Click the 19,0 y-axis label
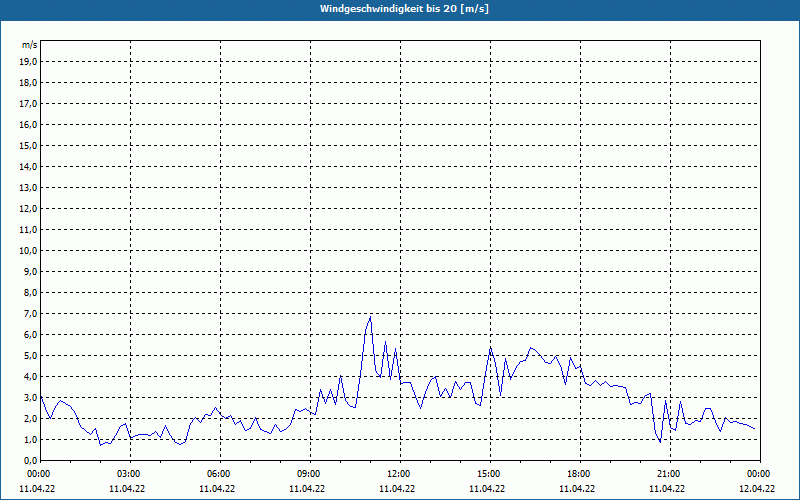The image size is (800, 500). pyautogui.click(x=28, y=62)
